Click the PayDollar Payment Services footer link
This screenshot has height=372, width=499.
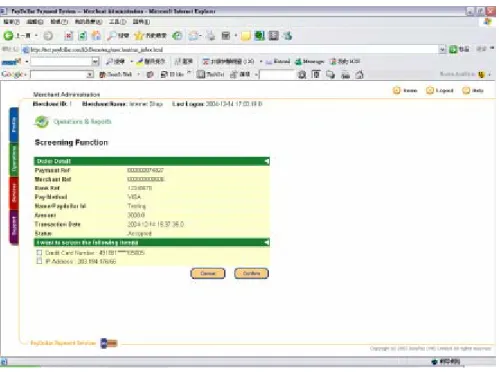coord(63,343)
